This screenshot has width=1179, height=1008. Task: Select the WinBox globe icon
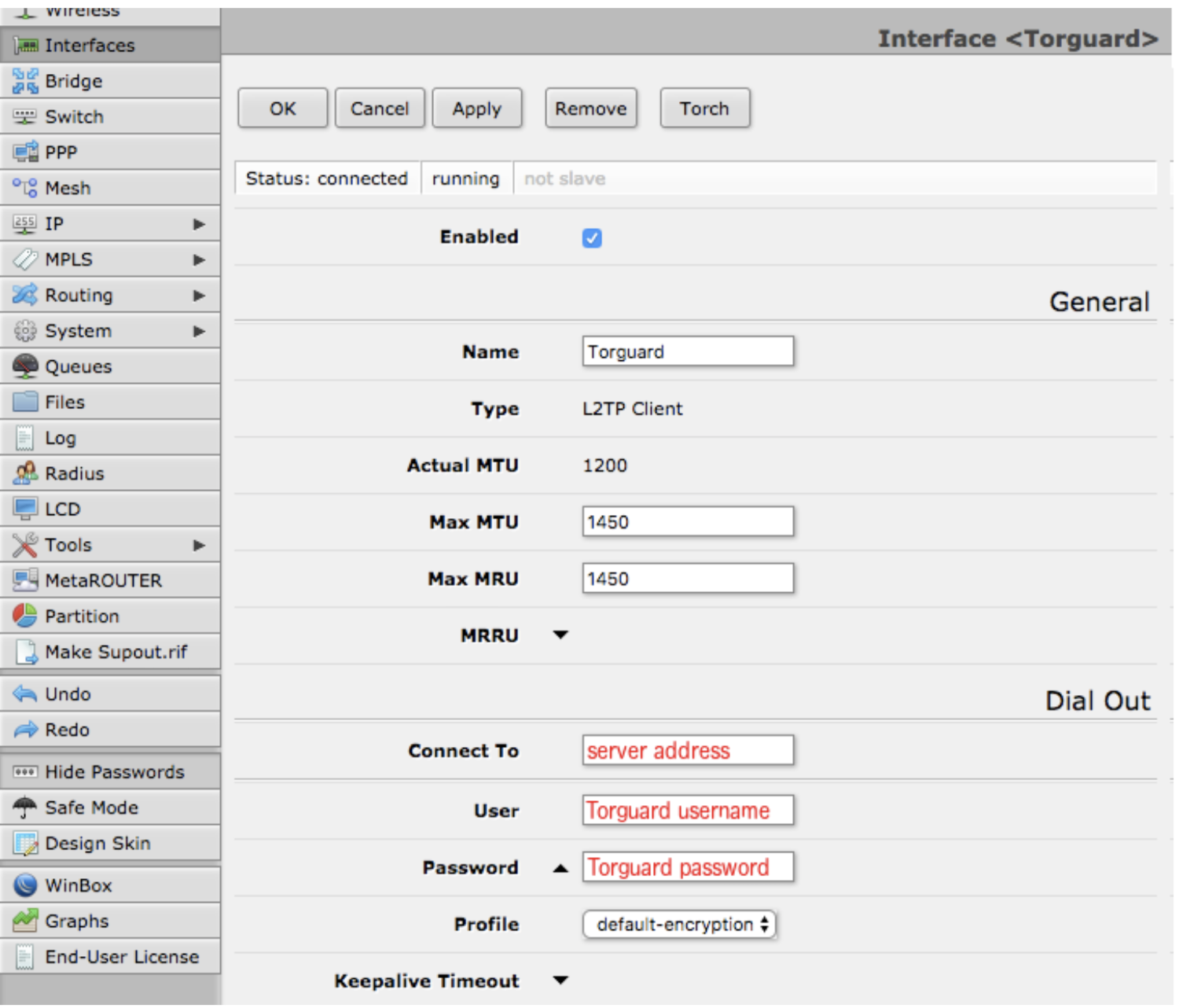pyautogui.click(x=26, y=885)
